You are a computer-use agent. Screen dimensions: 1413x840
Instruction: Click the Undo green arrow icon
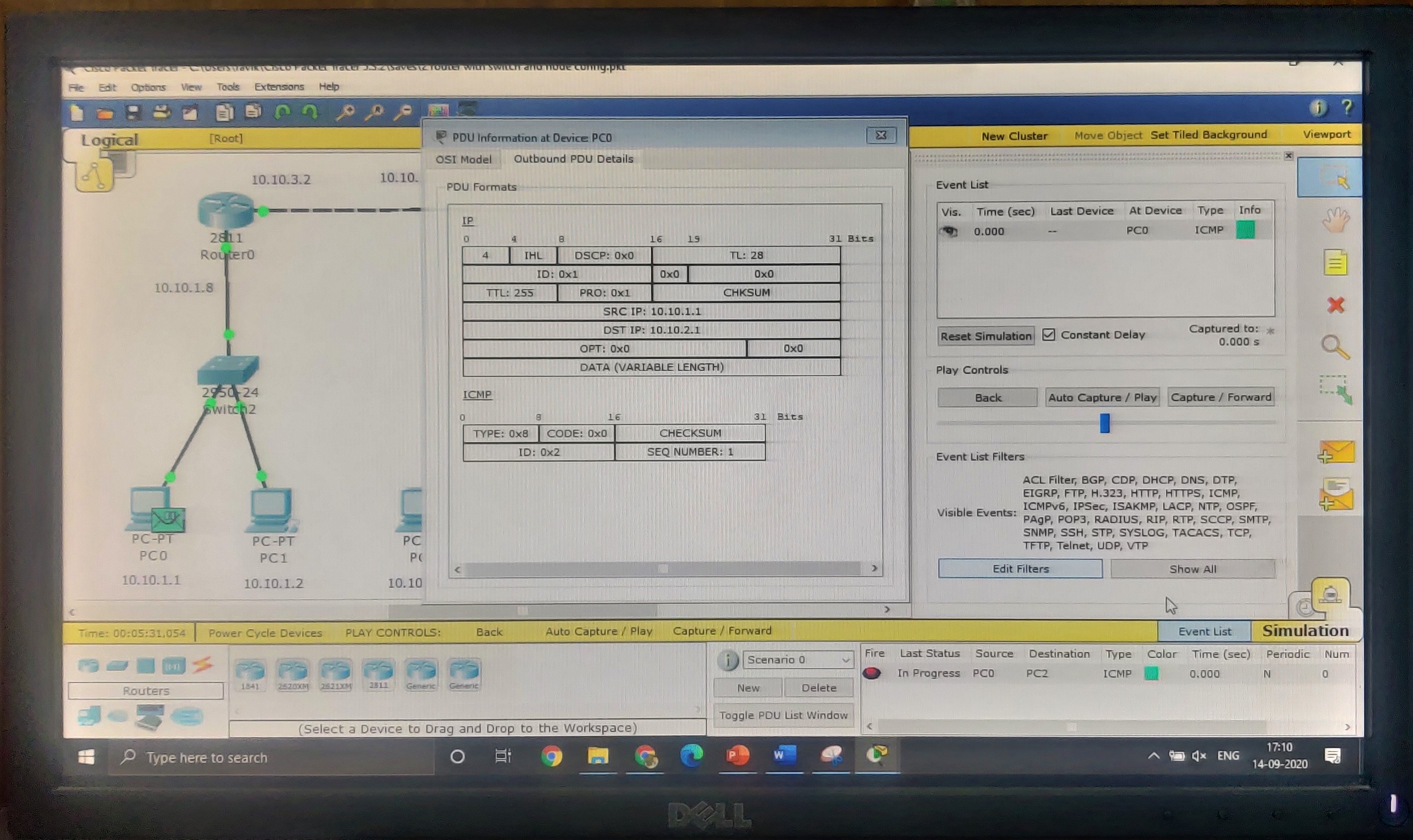tap(283, 112)
